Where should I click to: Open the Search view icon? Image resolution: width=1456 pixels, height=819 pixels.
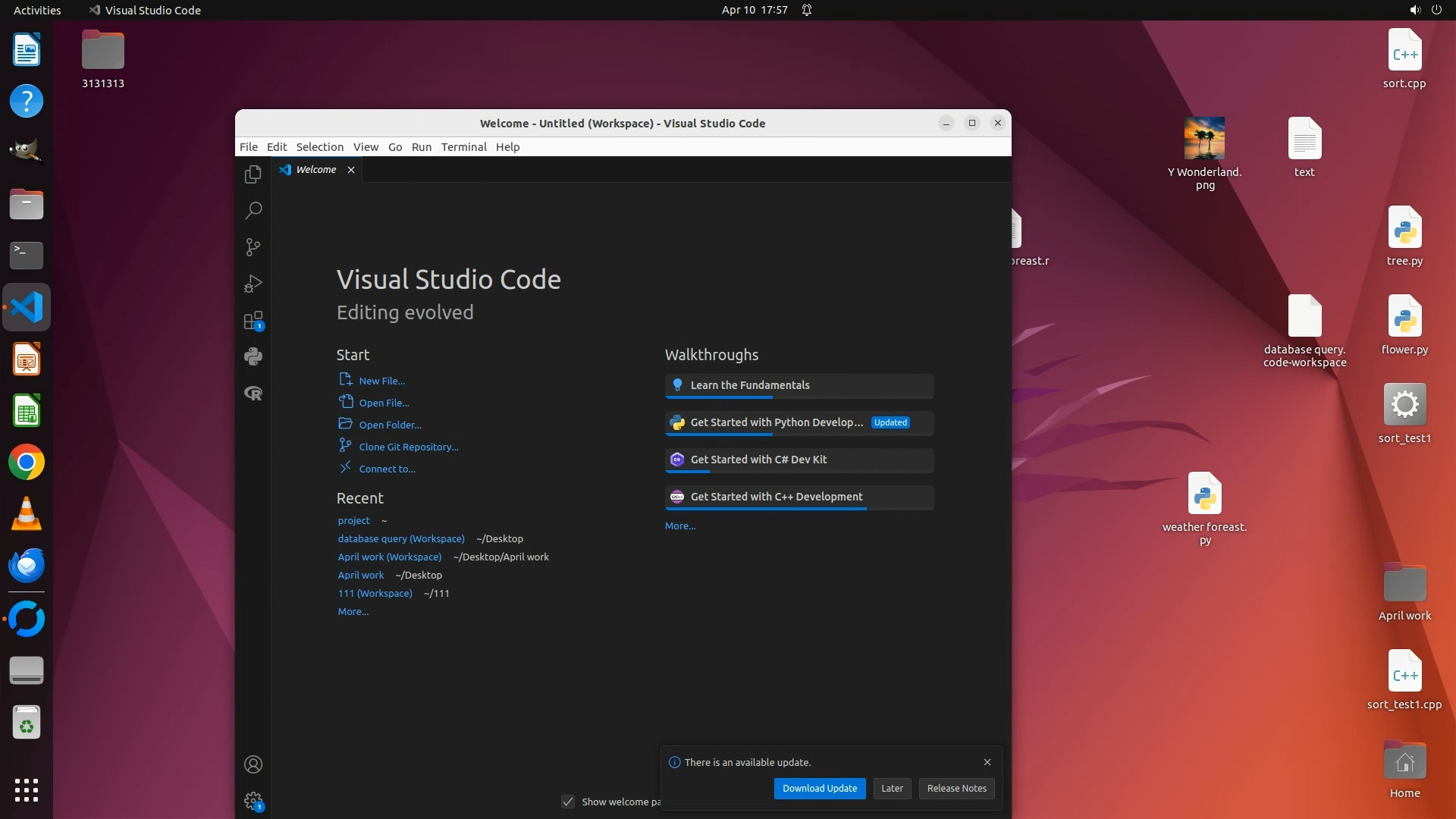coord(253,210)
